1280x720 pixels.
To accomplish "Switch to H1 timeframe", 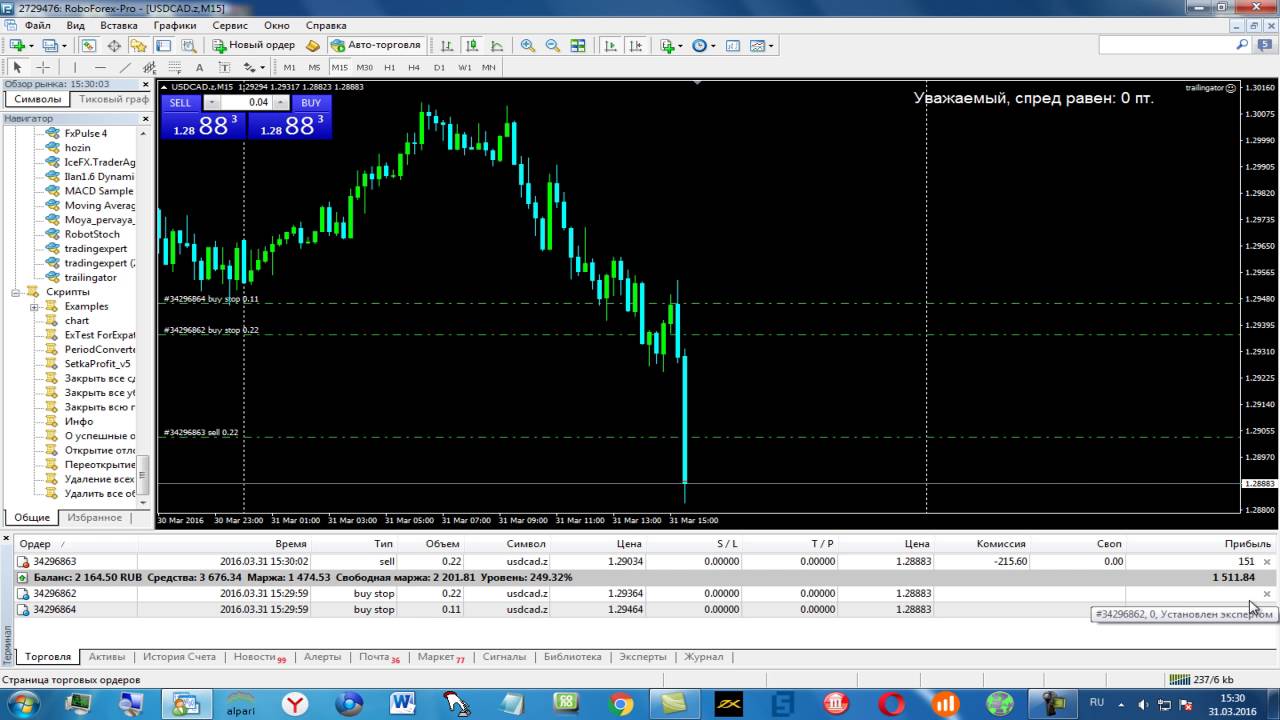I will [390, 68].
